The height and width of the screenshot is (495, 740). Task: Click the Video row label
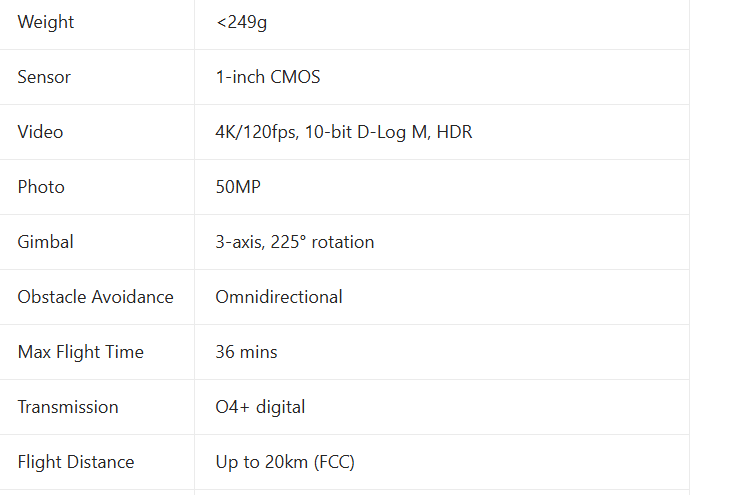[40, 132]
